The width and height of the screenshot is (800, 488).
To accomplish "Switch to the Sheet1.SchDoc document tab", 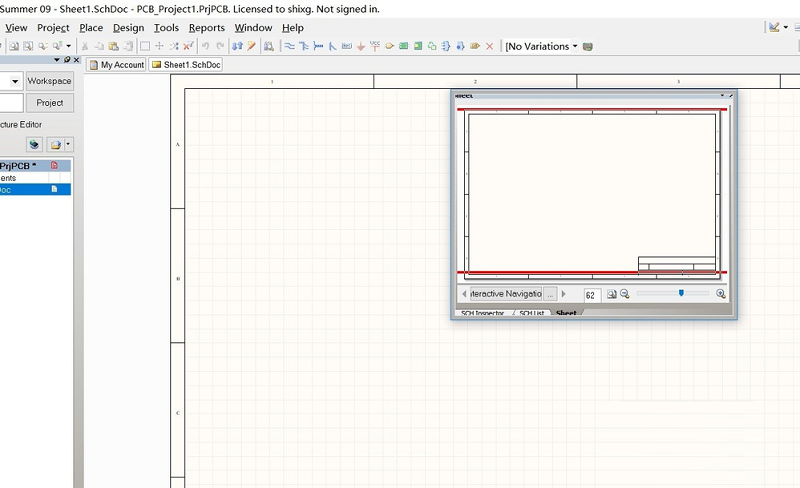I will coord(186,65).
